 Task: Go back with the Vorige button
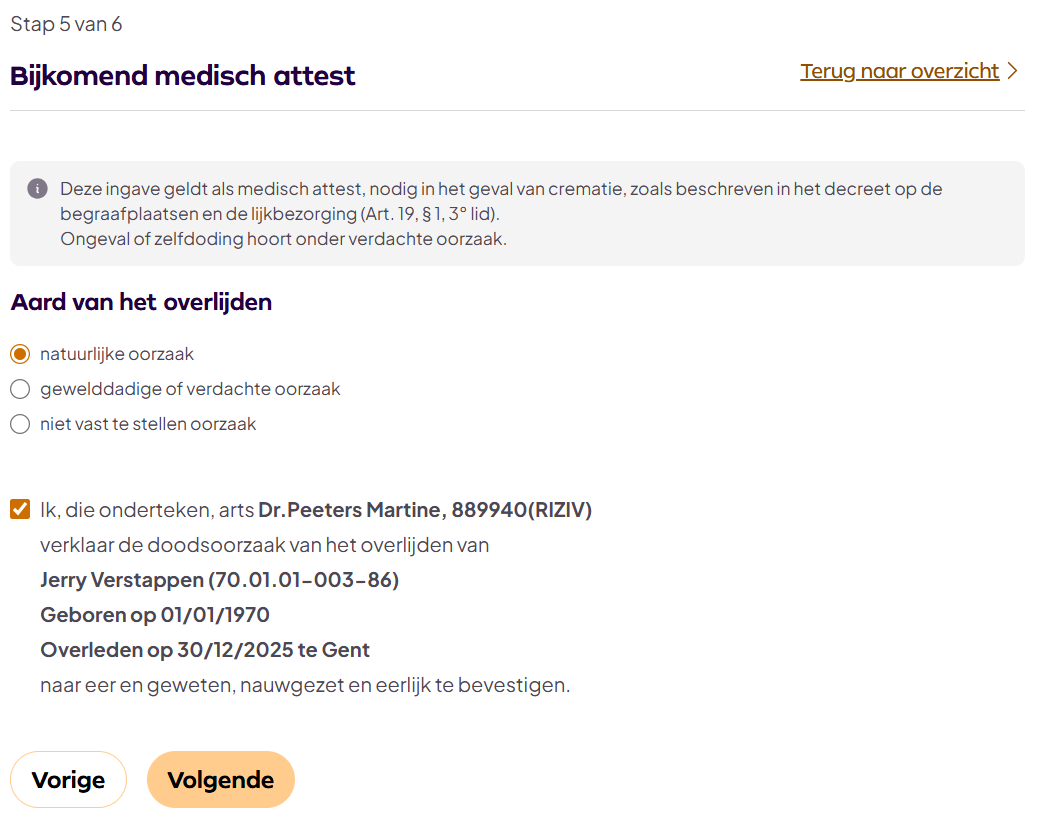(x=68, y=779)
